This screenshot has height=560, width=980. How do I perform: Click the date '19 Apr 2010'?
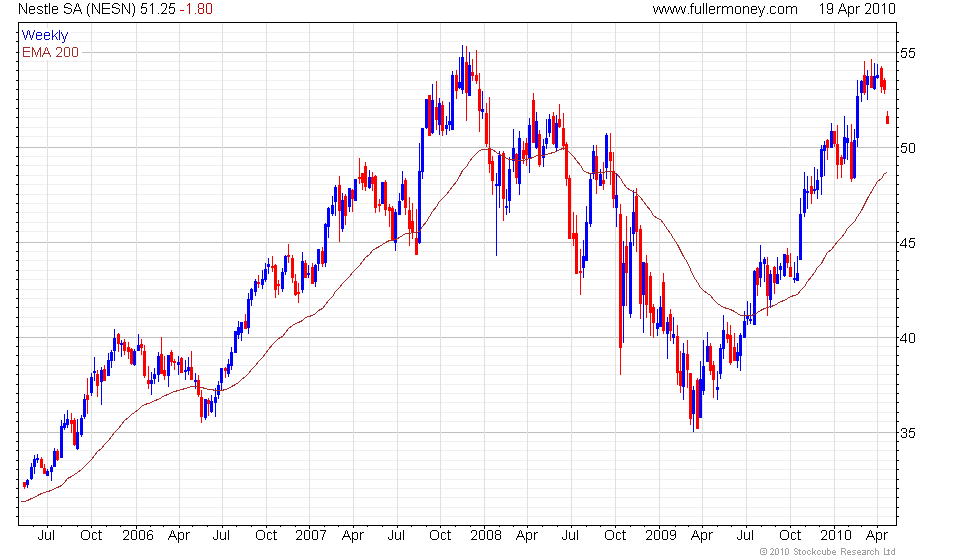[x=857, y=9]
